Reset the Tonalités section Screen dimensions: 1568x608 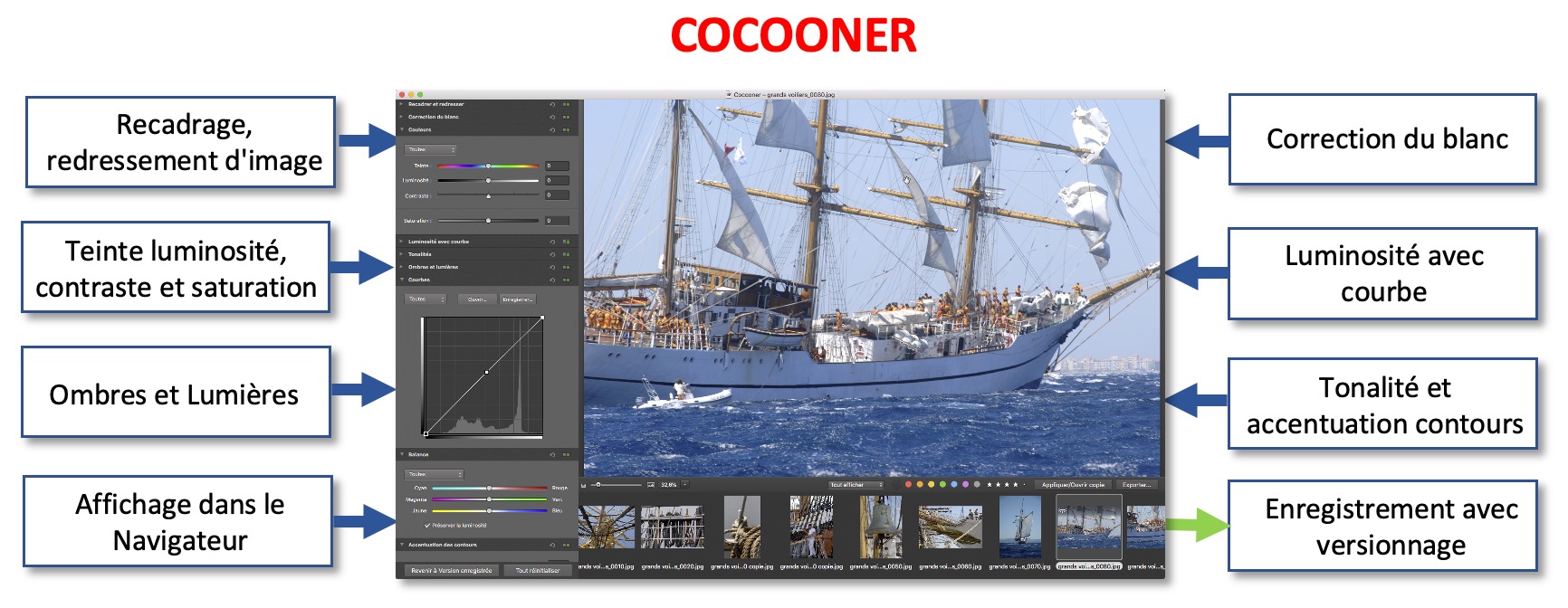[x=552, y=254]
